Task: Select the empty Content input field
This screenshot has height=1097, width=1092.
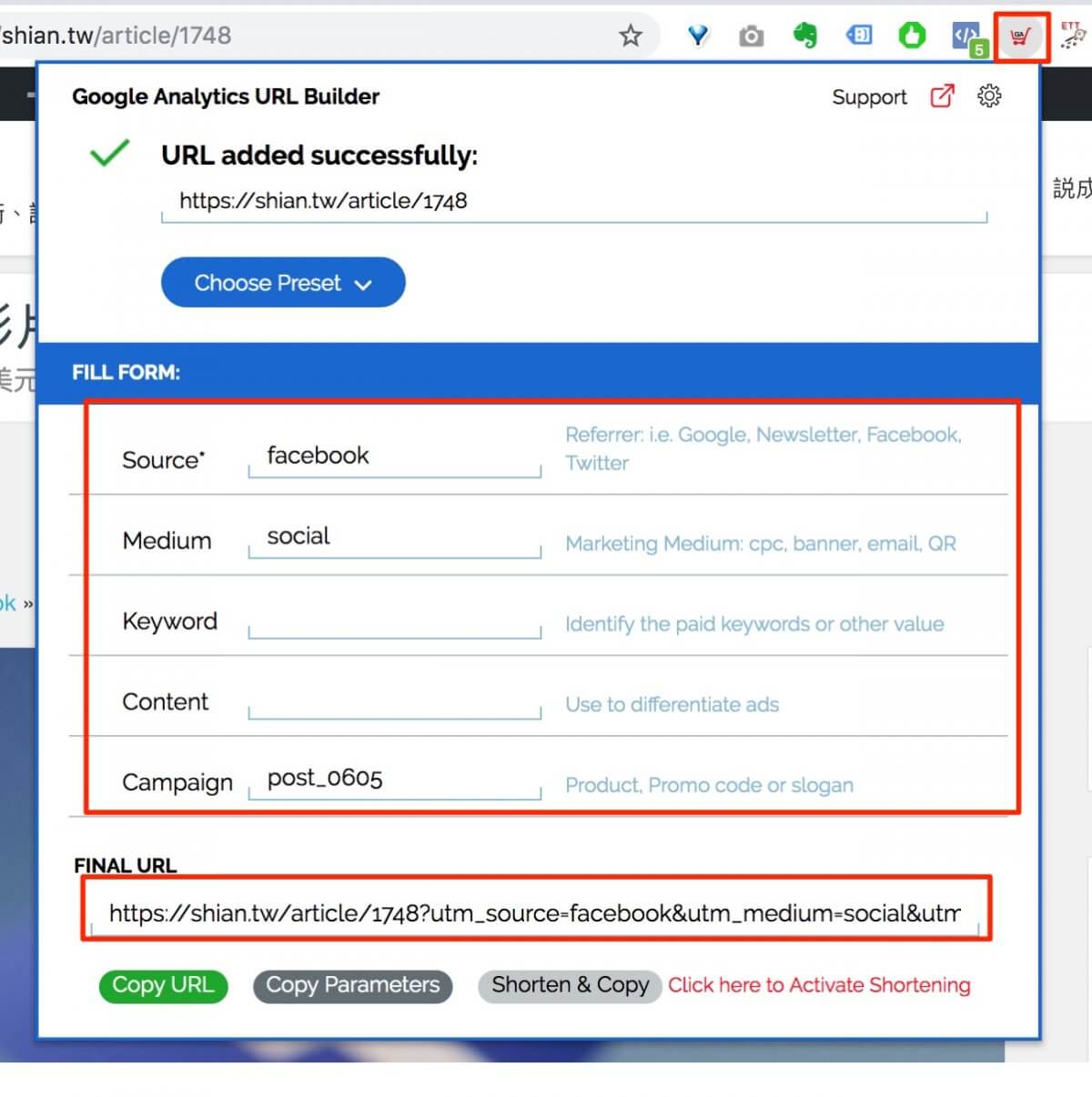Action: 394,700
